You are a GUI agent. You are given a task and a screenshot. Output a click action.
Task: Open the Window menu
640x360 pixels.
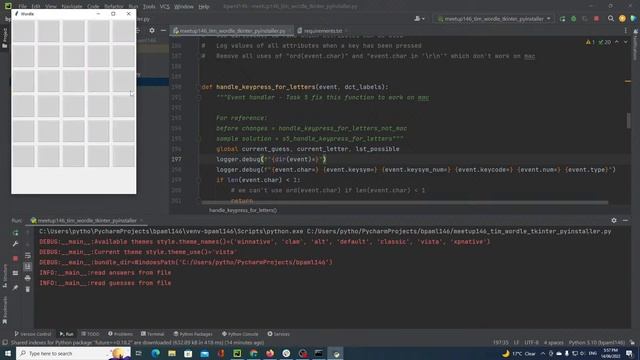coord(184,7)
